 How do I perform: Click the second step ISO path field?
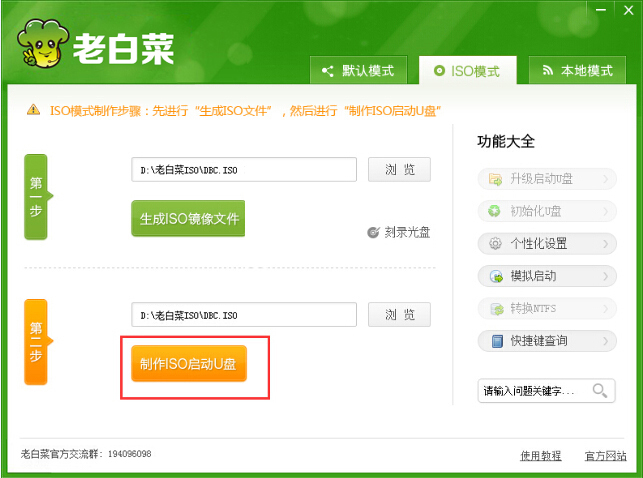click(x=244, y=314)
